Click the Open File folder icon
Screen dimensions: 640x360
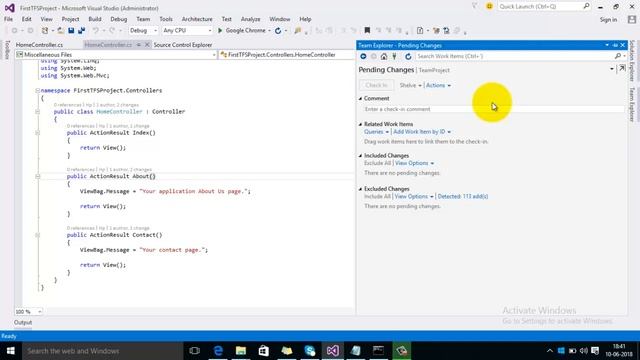(x=60, y=31)
